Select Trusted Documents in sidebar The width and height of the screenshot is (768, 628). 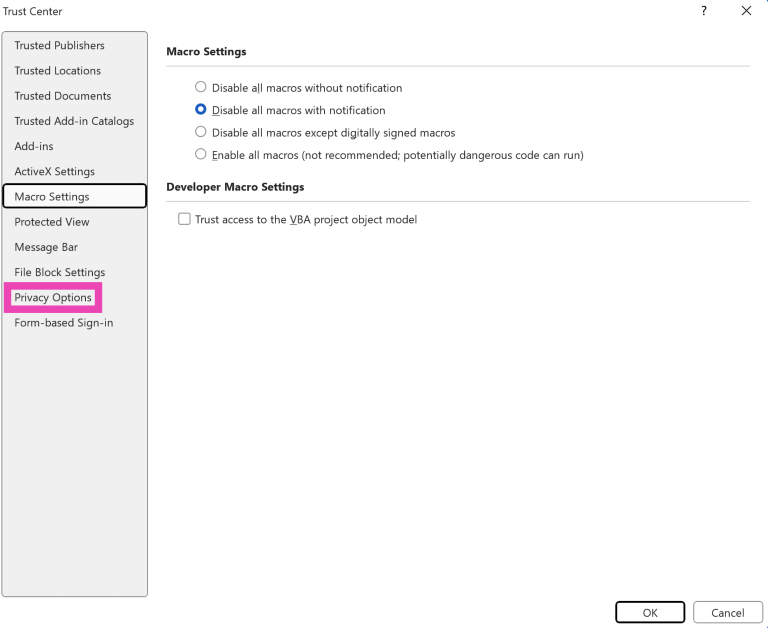click(x=62, y=96)
